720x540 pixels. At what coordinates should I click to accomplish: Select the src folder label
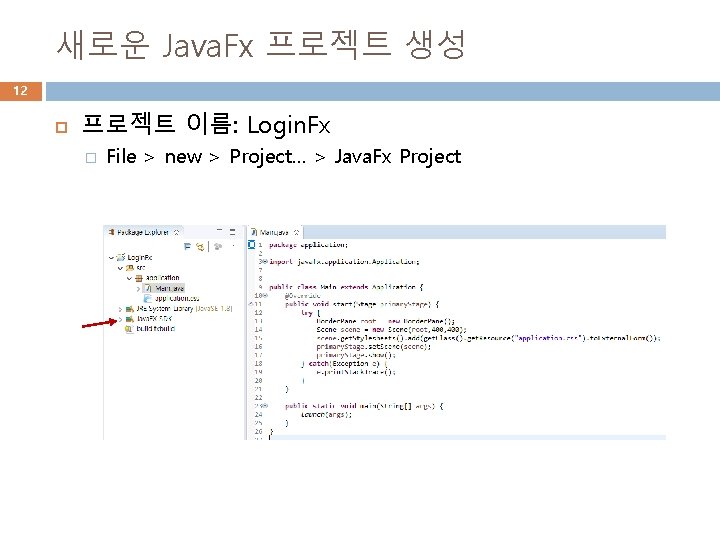click(x=141, y=268)
